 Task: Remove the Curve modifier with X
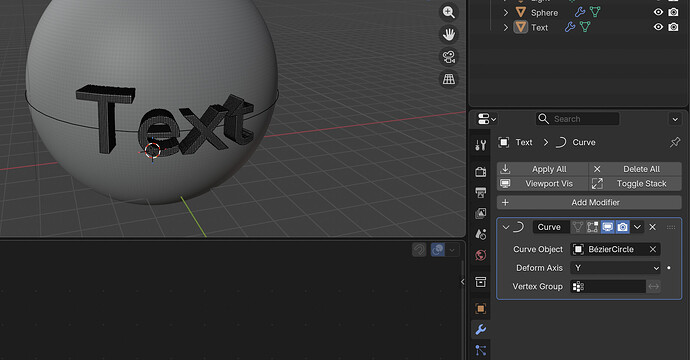[653, 227]
